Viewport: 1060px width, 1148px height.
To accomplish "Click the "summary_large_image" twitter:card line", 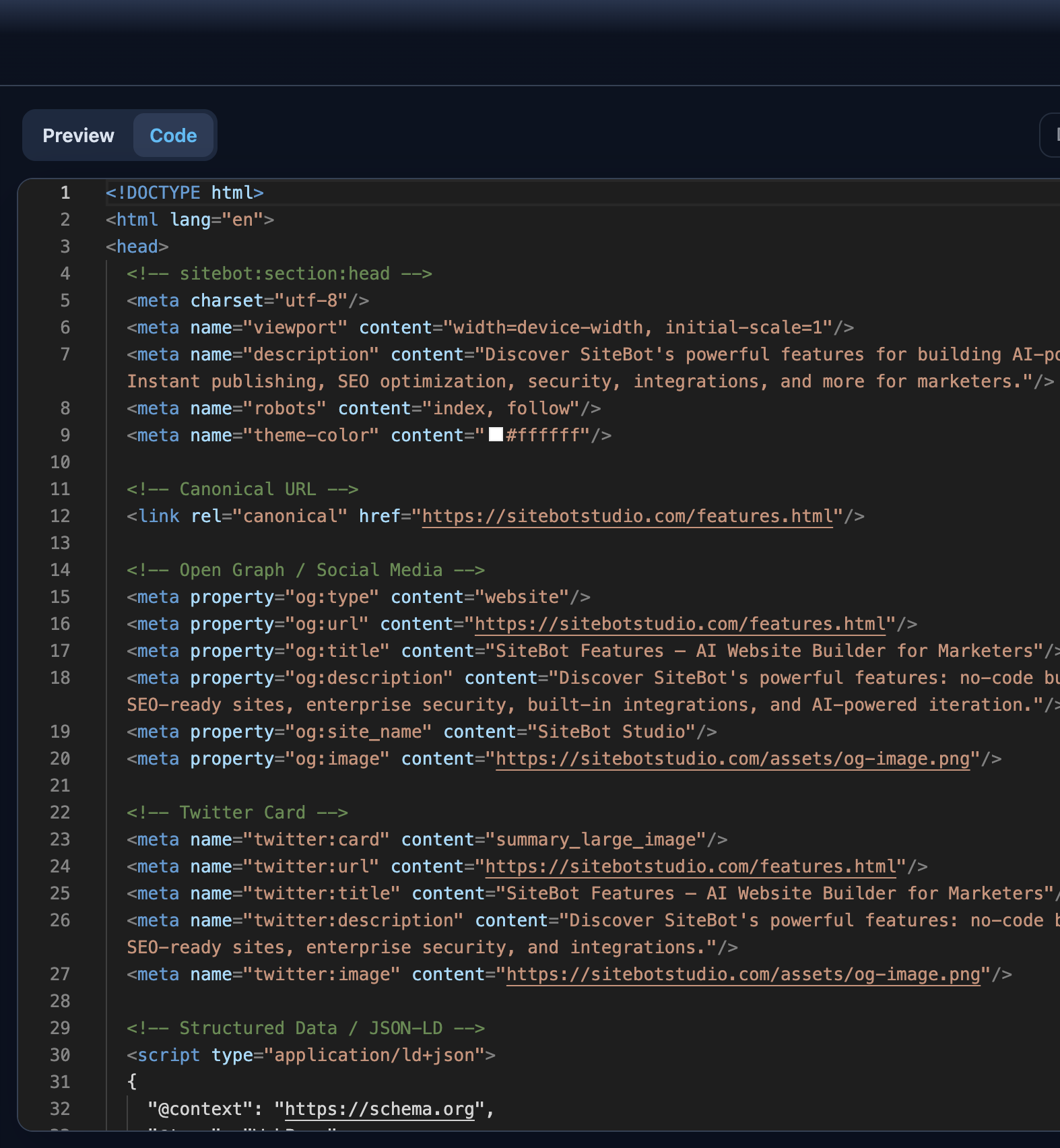I will coord(427,839).
